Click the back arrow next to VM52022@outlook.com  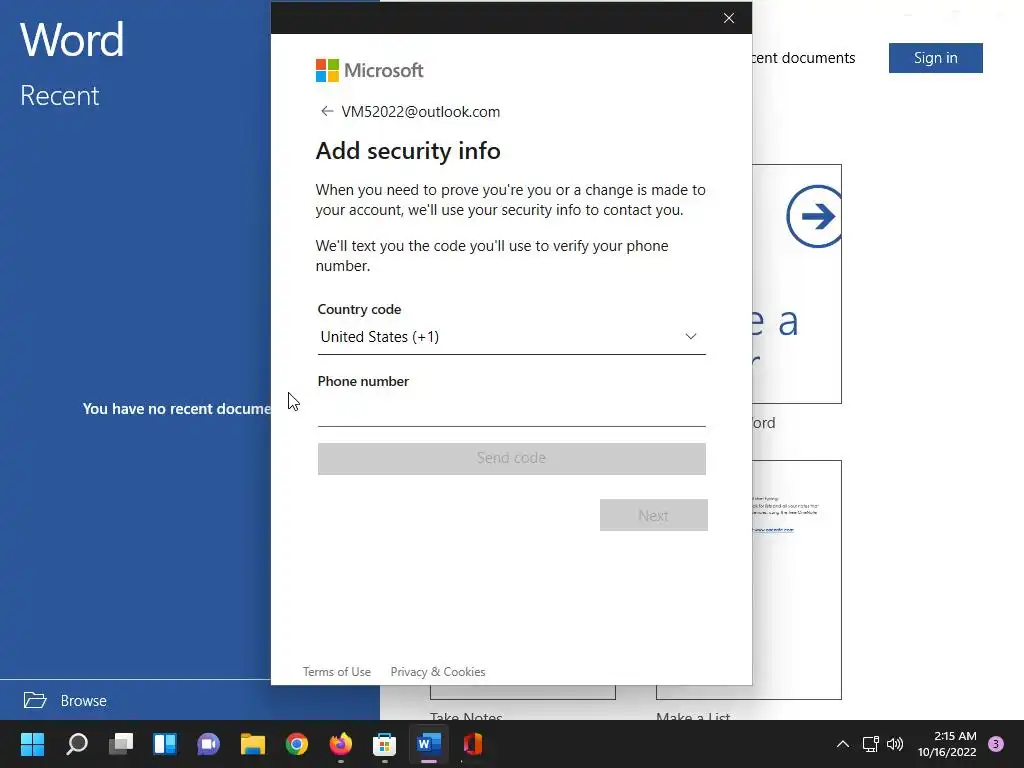tap(327, 112)
